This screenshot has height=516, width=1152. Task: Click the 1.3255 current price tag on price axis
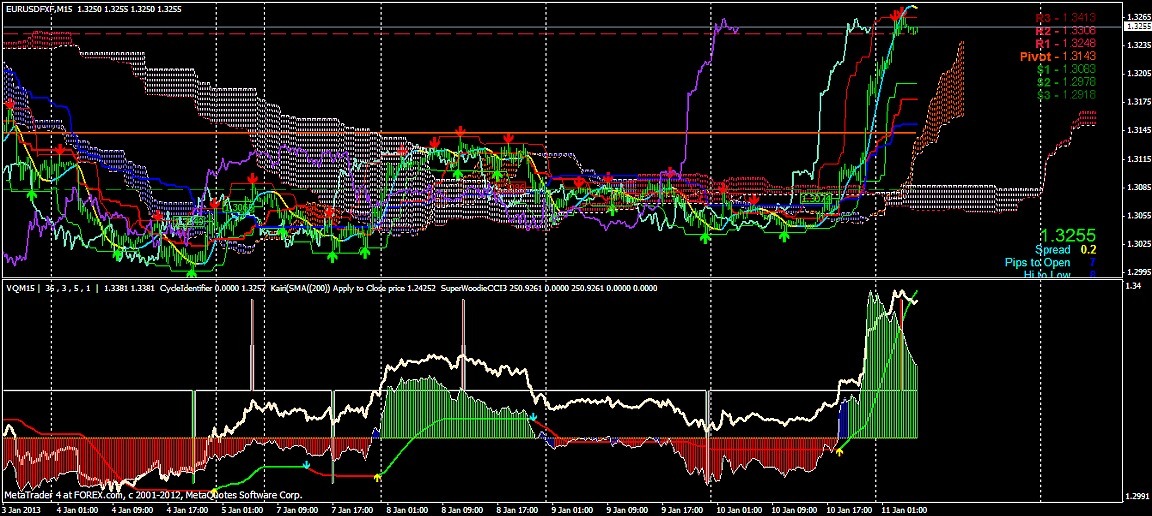[1136, 27]
